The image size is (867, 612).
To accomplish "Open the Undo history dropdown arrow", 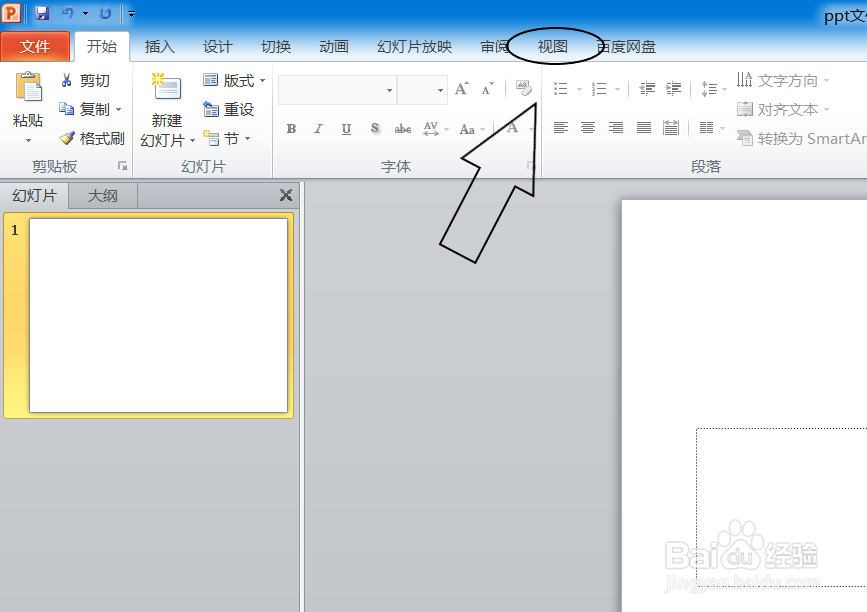I will pyautogui.click(x=85, y=13).
